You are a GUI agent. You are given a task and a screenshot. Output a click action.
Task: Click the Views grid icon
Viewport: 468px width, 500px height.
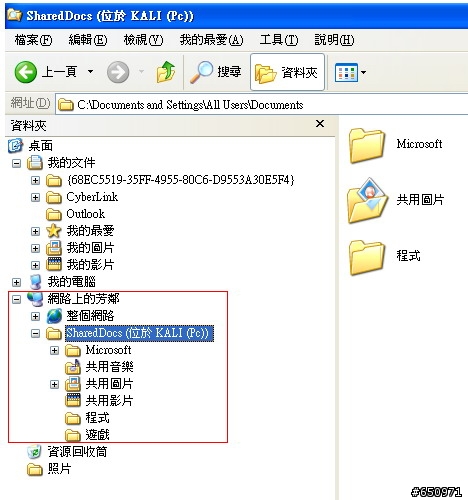click(x=346, y=72)
